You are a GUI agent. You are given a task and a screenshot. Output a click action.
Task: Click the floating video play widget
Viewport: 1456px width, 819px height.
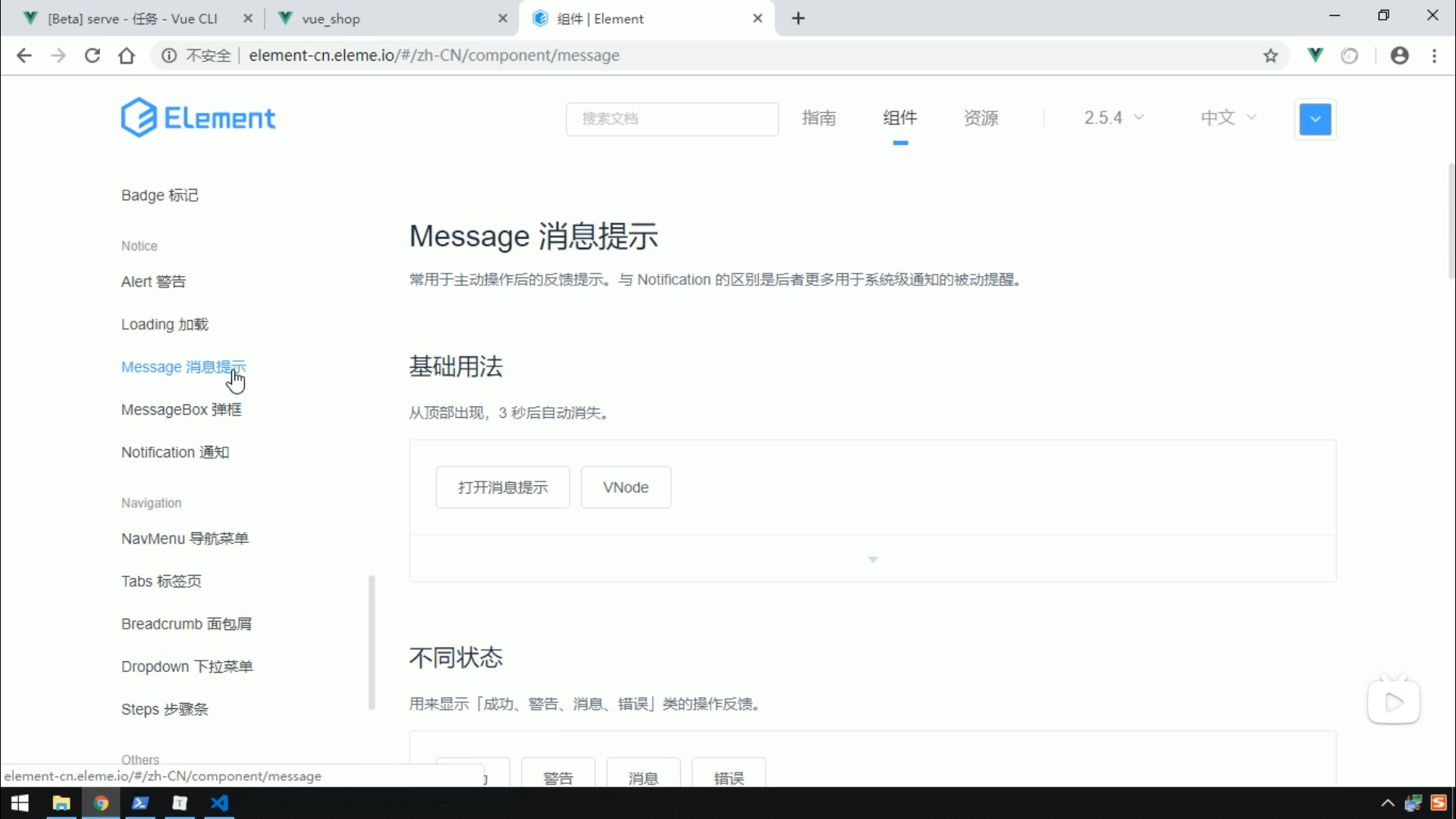1394,702
